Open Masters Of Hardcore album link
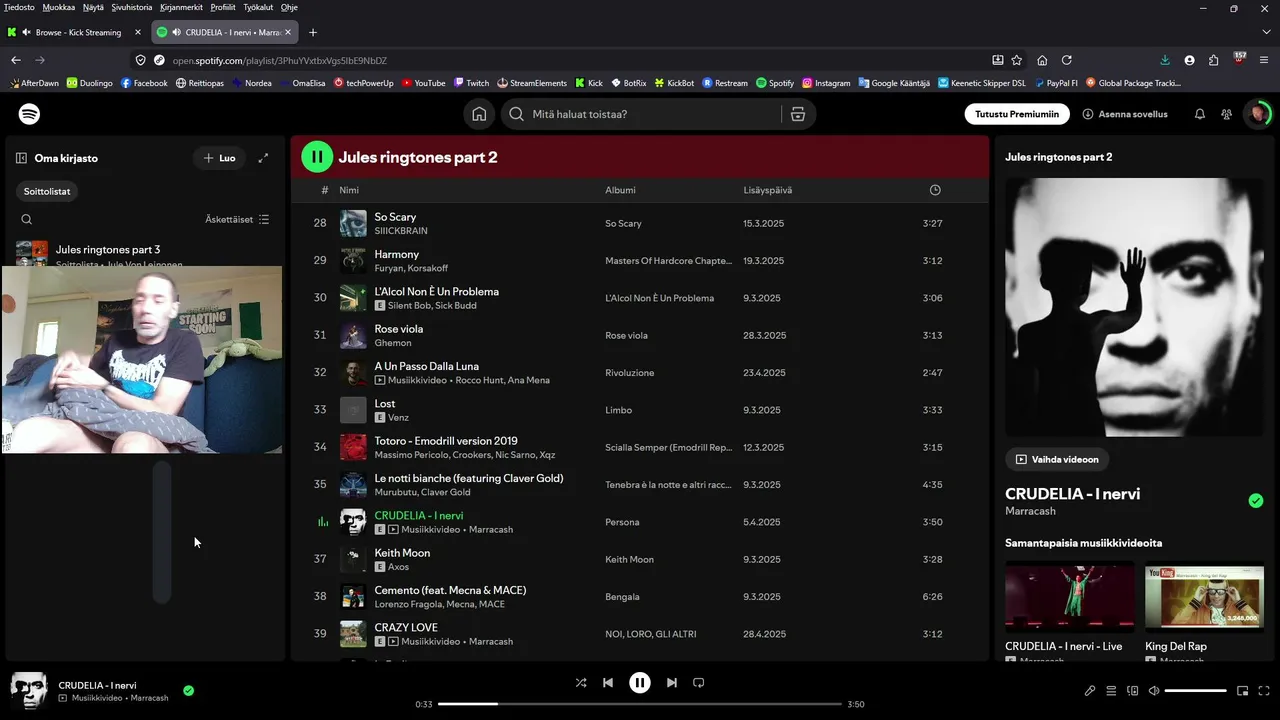 [x=668, y=261]
